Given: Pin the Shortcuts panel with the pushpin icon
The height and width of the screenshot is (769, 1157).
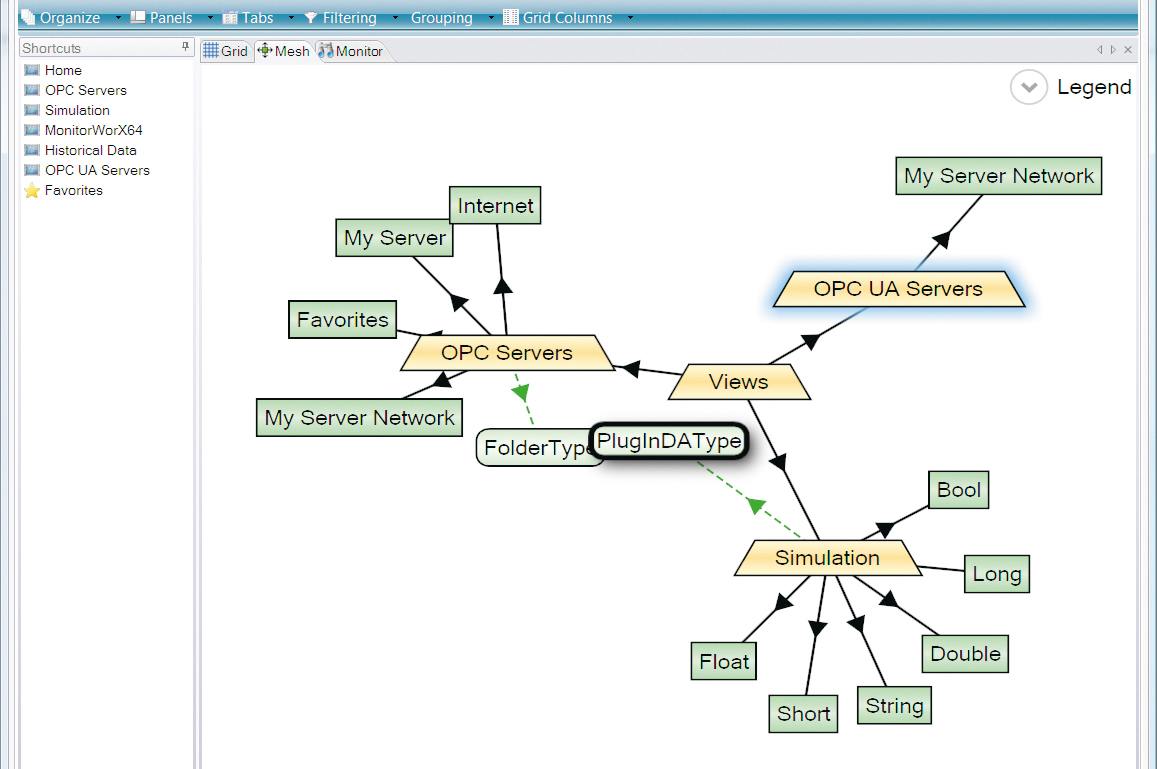Looking at the screenshot, I should point(185,47).
